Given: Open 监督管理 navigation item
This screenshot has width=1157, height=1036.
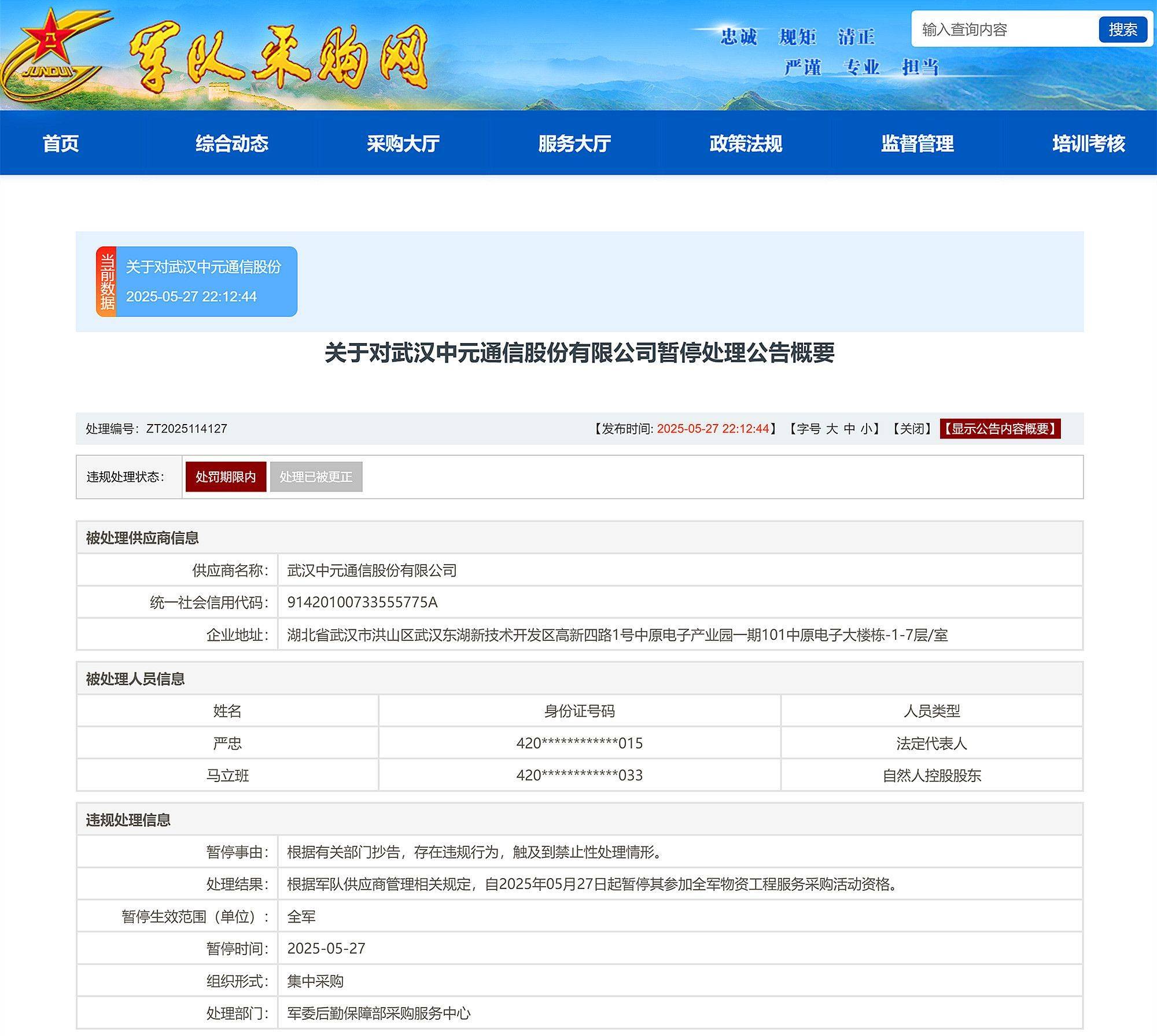Looking at the screenshot, I should click(917, 143).
